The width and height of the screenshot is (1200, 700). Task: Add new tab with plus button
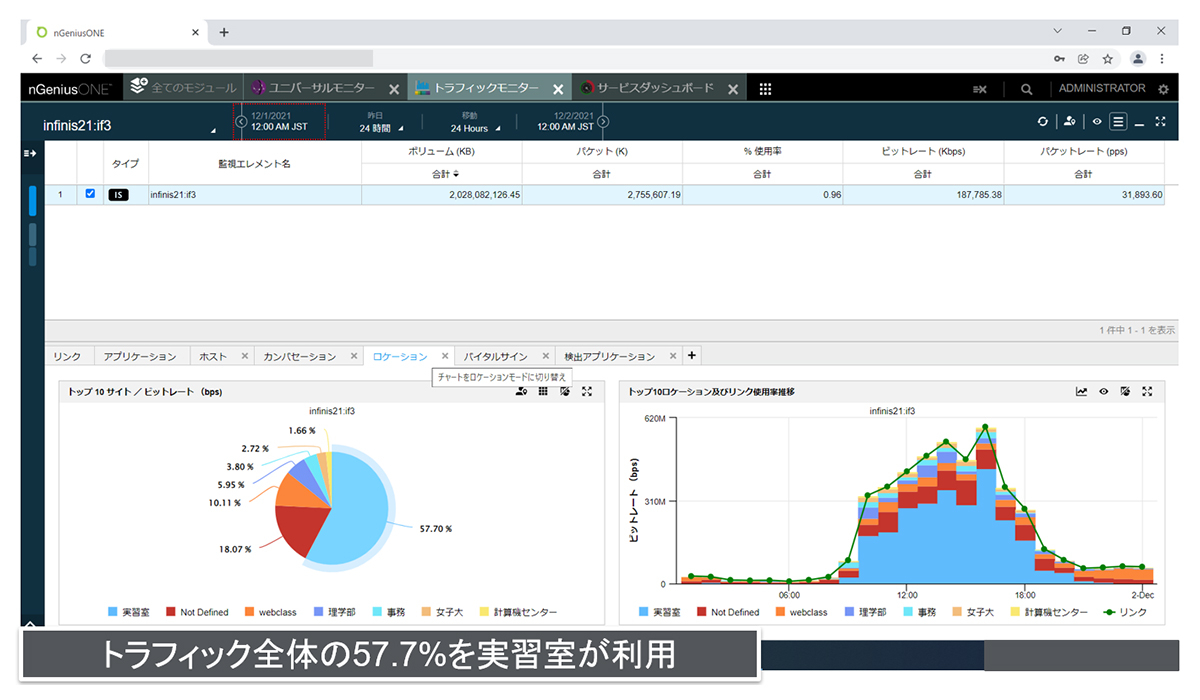pos(692,355)
